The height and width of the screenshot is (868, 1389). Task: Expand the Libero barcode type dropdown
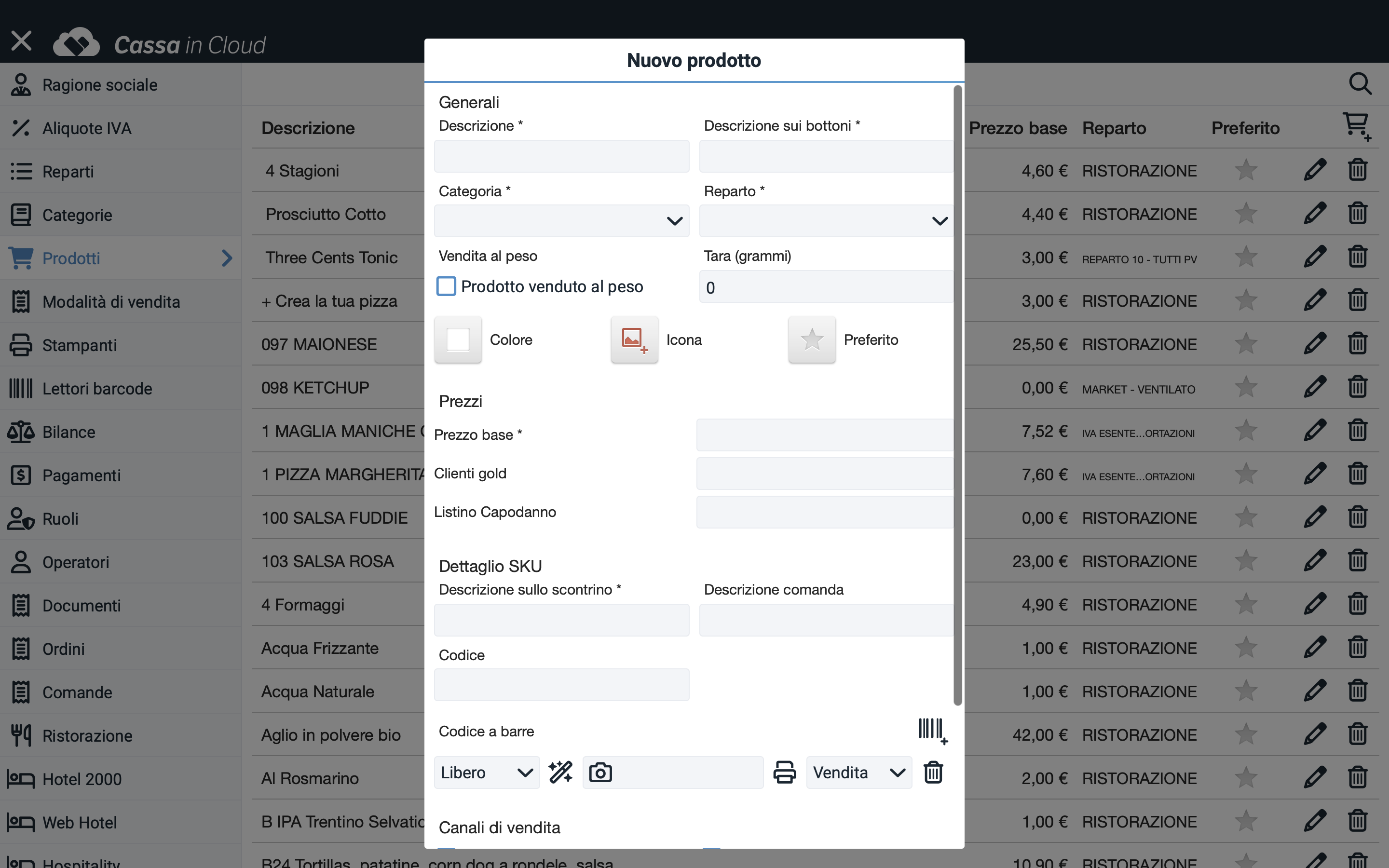pyautogui.click(x=487, y=772)
